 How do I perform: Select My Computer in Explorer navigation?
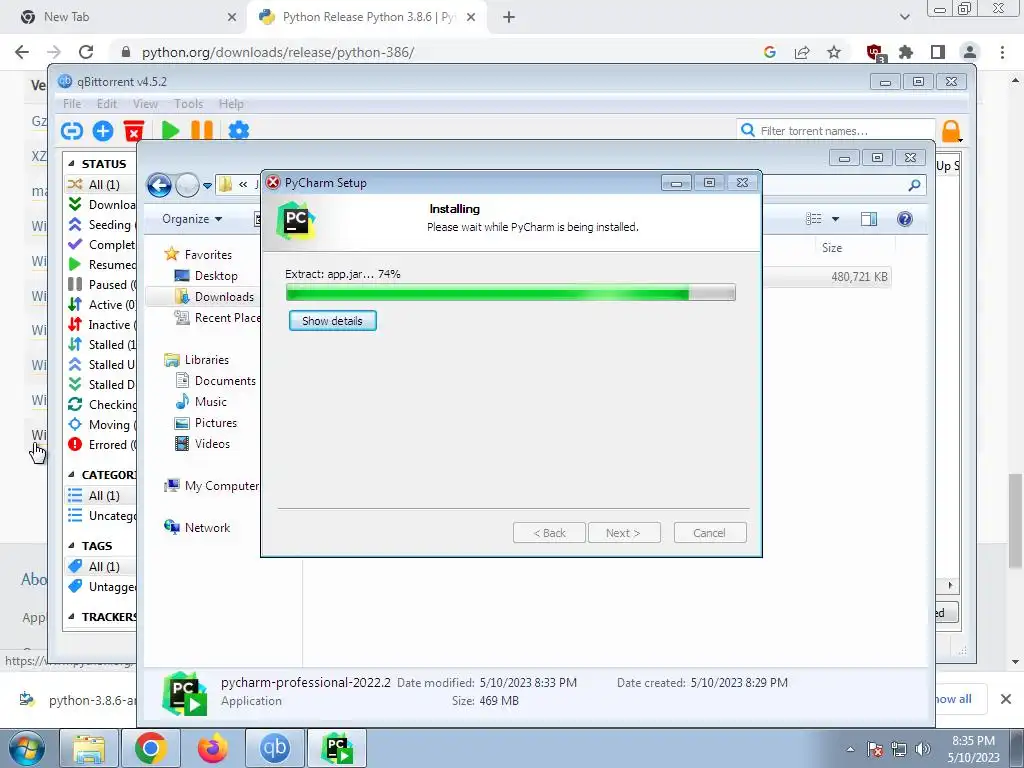[x=212, y=486]
